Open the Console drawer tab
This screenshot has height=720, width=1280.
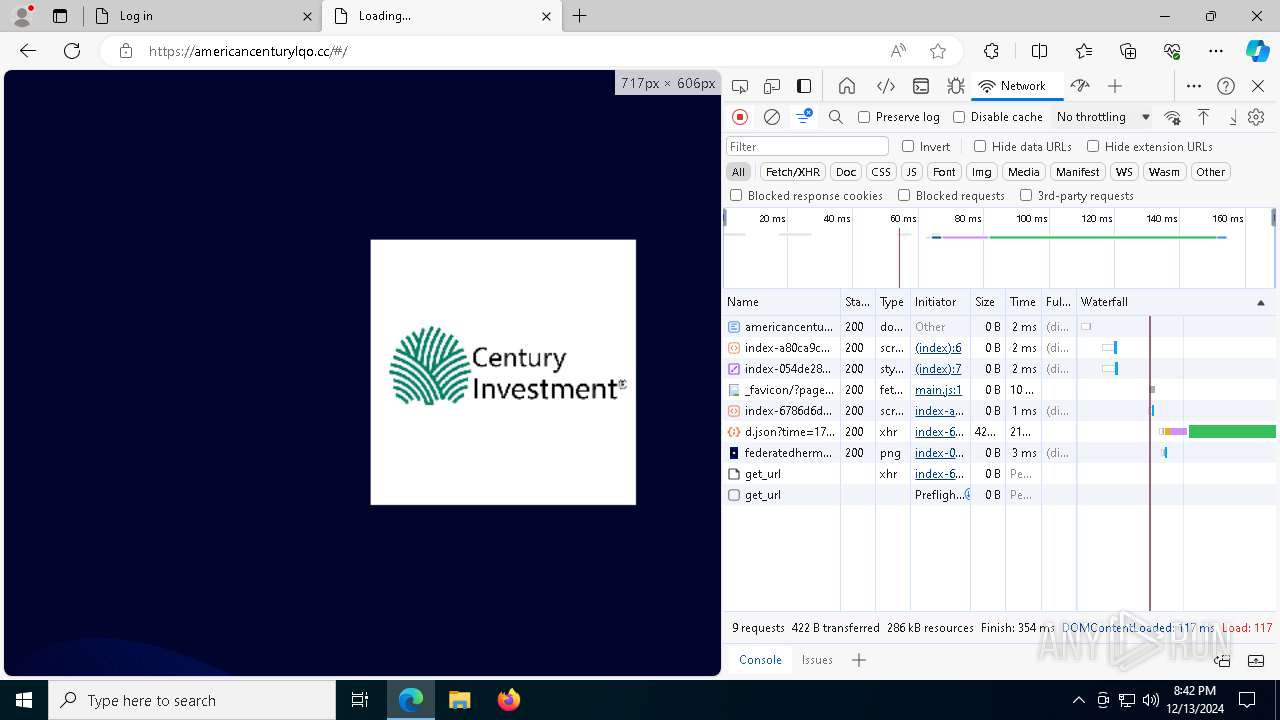[x=760, y=660]
